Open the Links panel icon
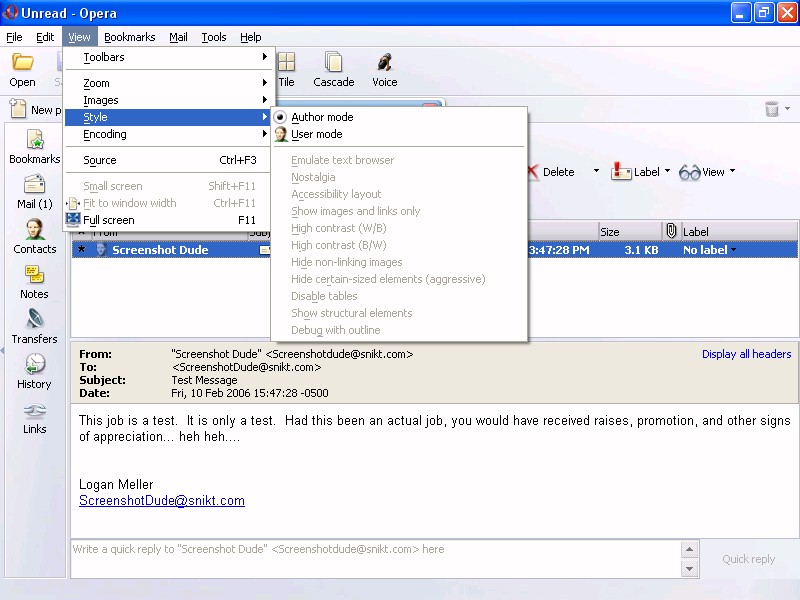 pyautogui.click(x=34, y=416)
